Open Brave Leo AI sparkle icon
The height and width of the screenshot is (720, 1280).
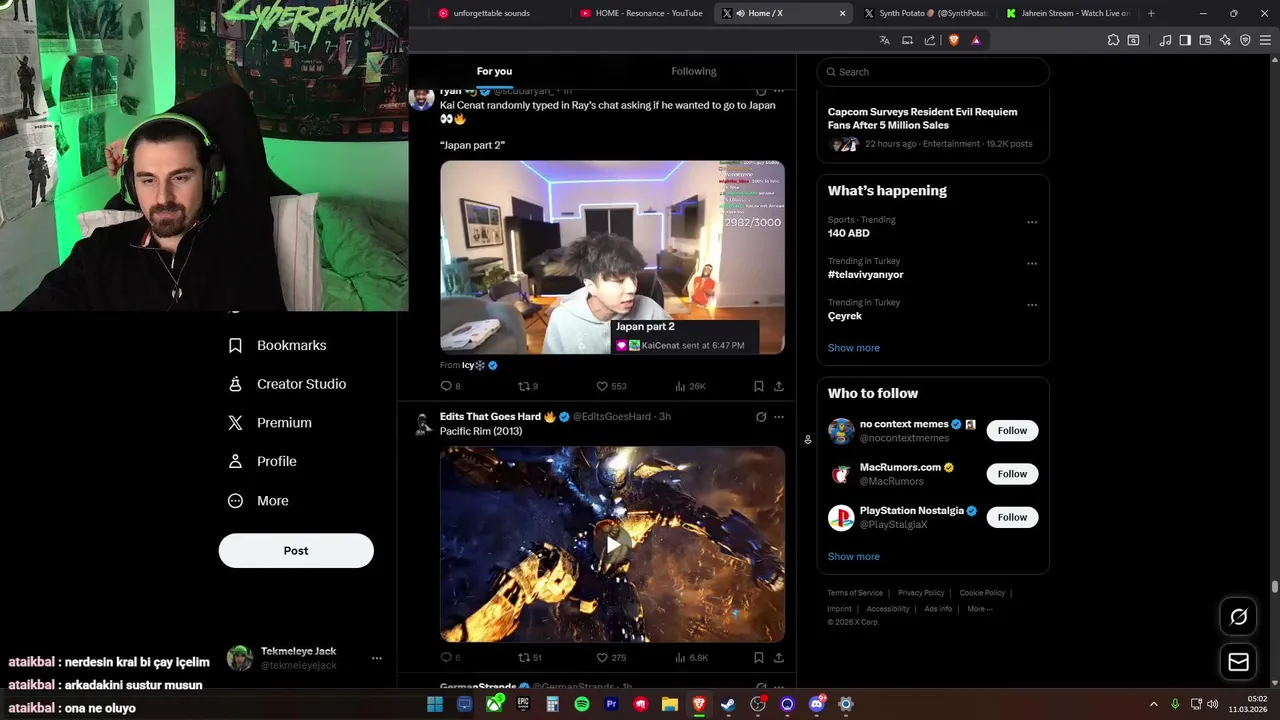[1225, 40]
